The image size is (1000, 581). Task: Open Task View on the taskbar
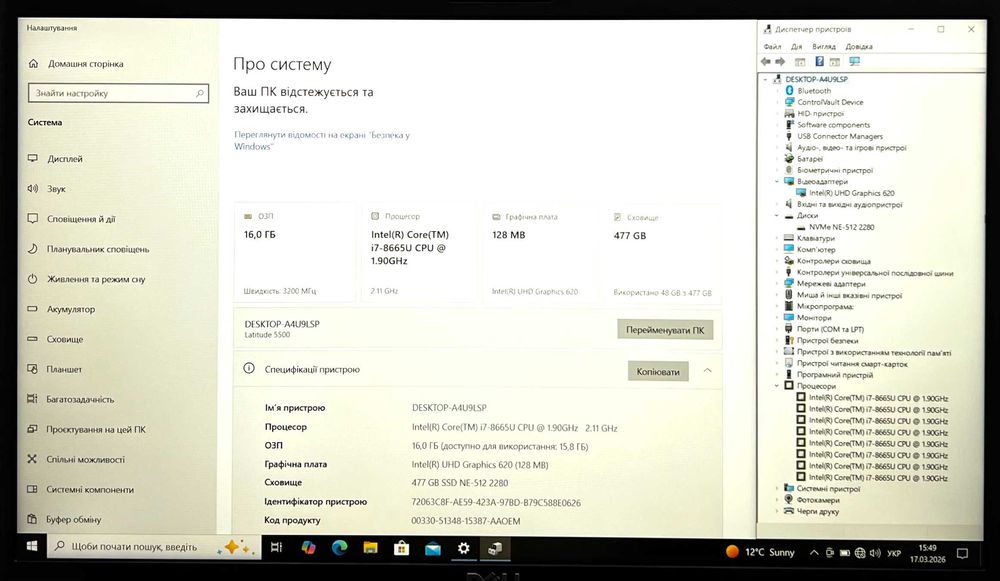(277, 547)
